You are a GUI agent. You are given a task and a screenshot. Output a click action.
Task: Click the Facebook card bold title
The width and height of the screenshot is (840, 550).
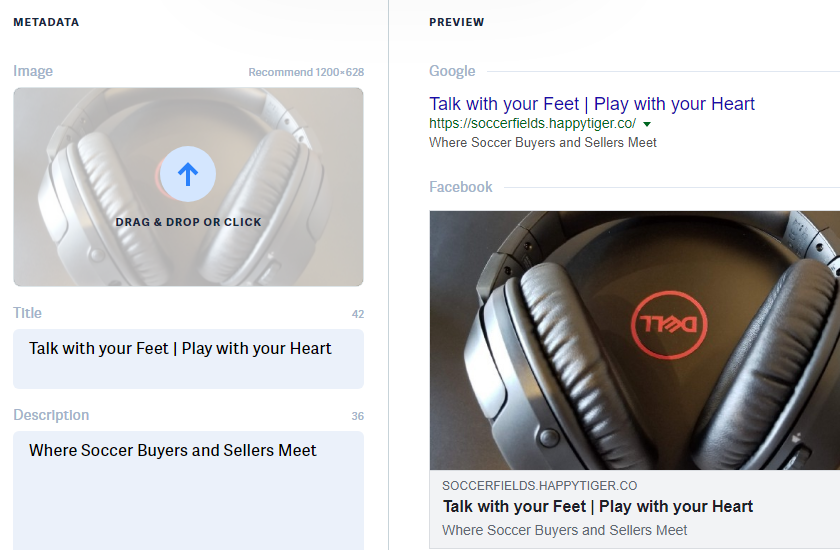tap(598, 506)
